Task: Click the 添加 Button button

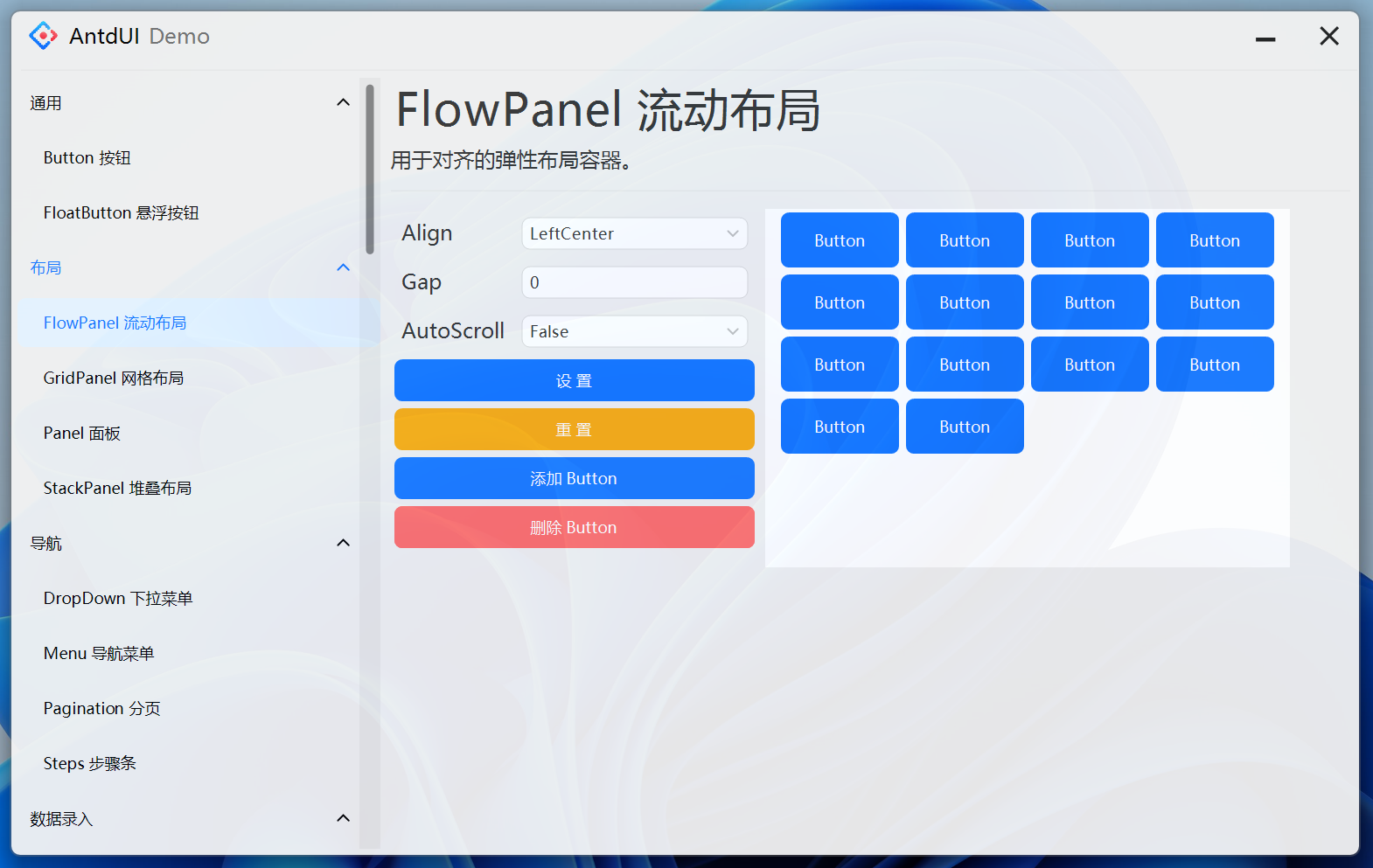Action: tap(574, 478)
